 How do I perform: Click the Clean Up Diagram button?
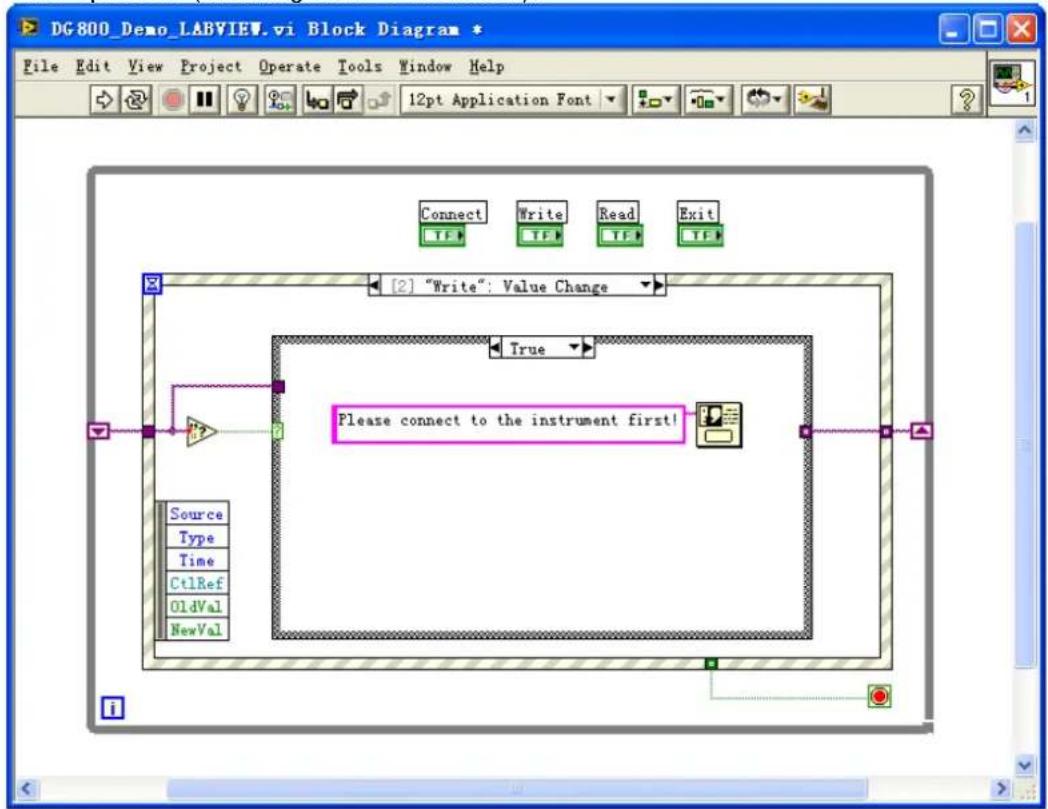(812, 100)
